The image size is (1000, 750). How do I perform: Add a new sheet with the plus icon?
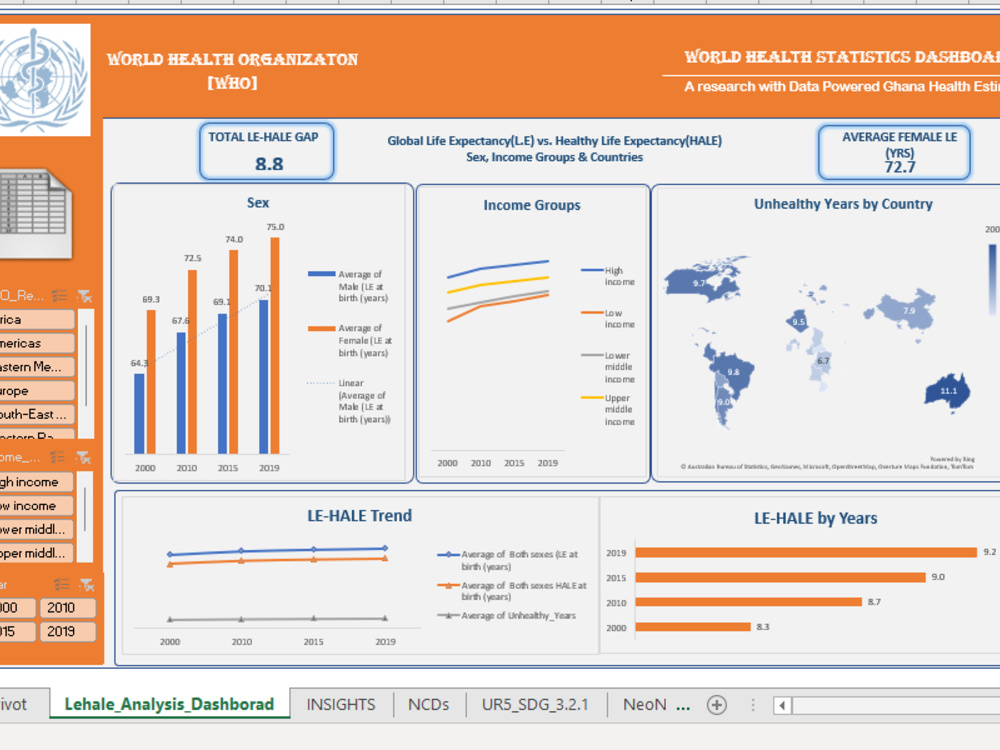[x=717, y=705]
